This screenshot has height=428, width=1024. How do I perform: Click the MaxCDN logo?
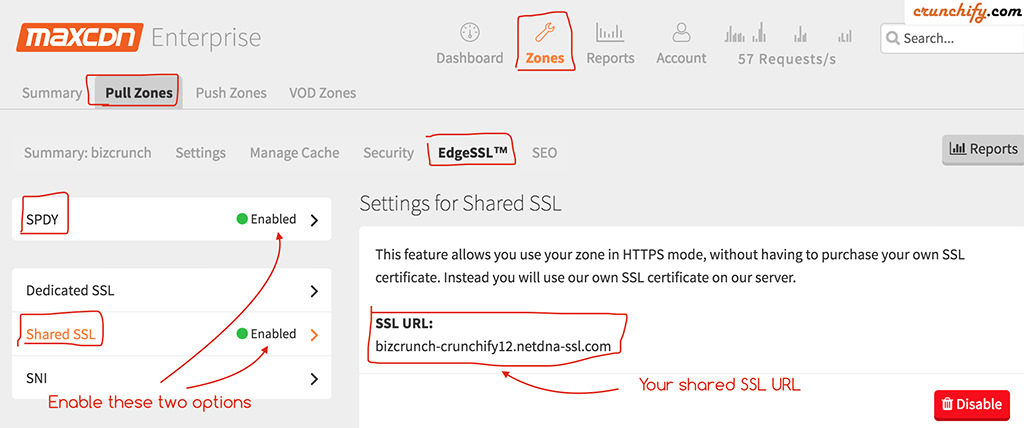[x=80, y=38]
